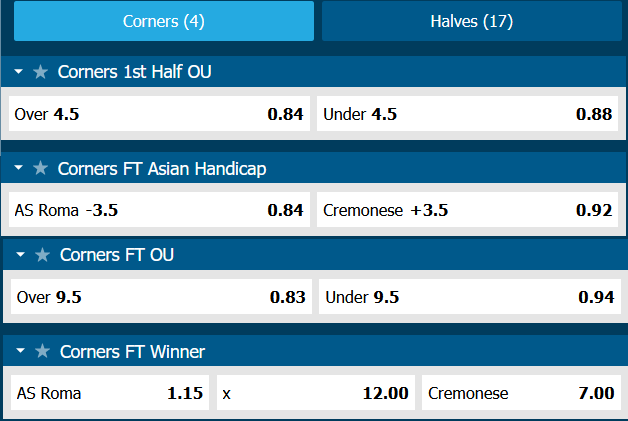The width and height of the screenshot is (628, 421).
Task: Click the Corners FT Winner header title
Action: 132,351
